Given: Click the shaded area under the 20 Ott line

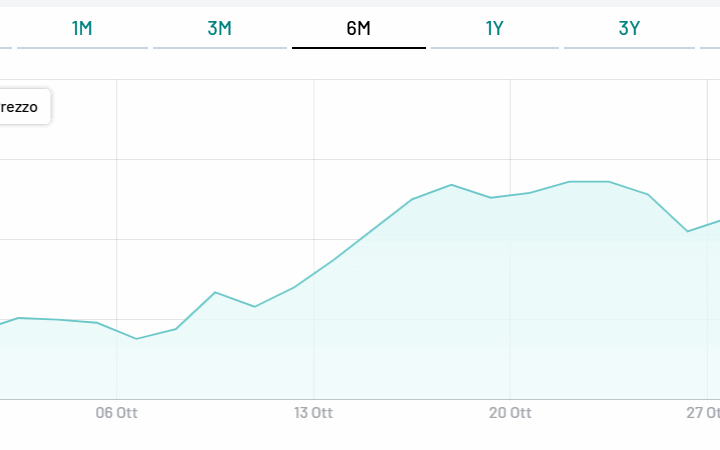Looking at the screenshot, I should click(x=510, y=300).
